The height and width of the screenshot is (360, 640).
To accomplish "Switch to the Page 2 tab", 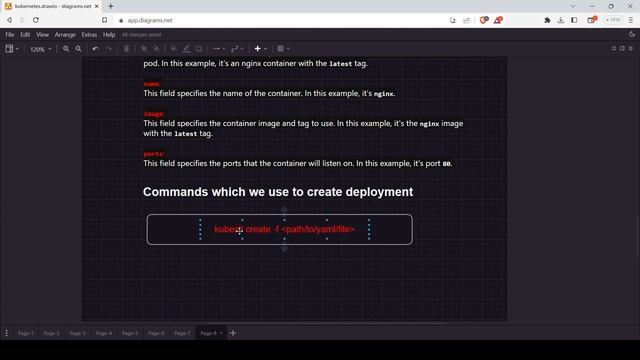I will point(51,333).
